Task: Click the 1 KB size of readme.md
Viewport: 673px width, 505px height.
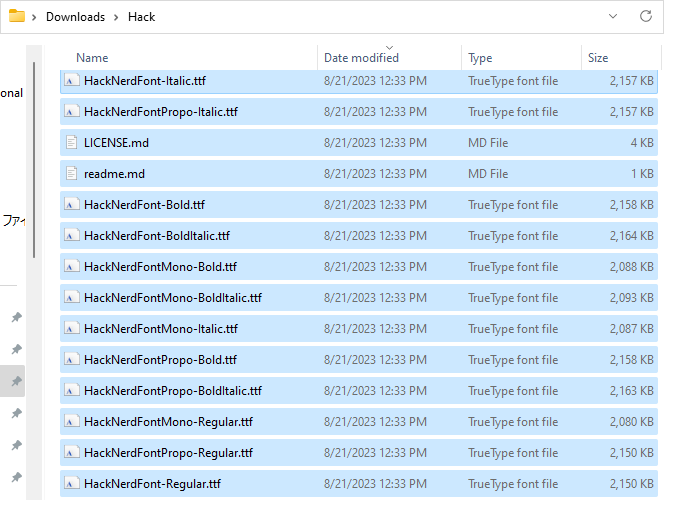Action: click(x=642, y=174)
